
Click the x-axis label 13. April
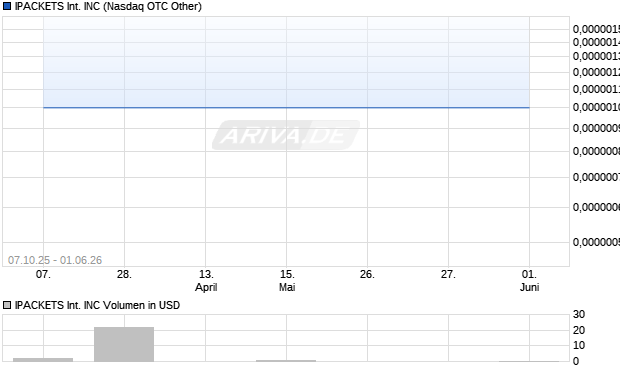coord(206,281)
